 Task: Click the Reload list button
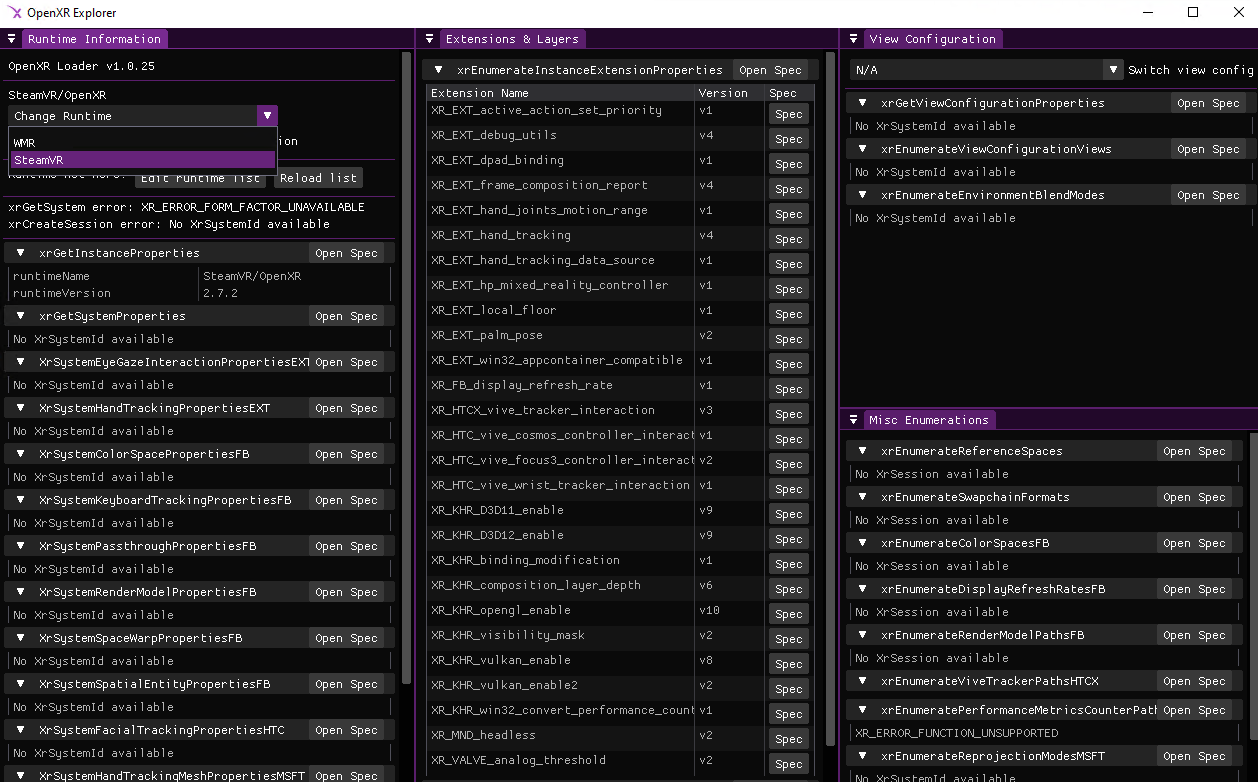[x=317, y=178]
